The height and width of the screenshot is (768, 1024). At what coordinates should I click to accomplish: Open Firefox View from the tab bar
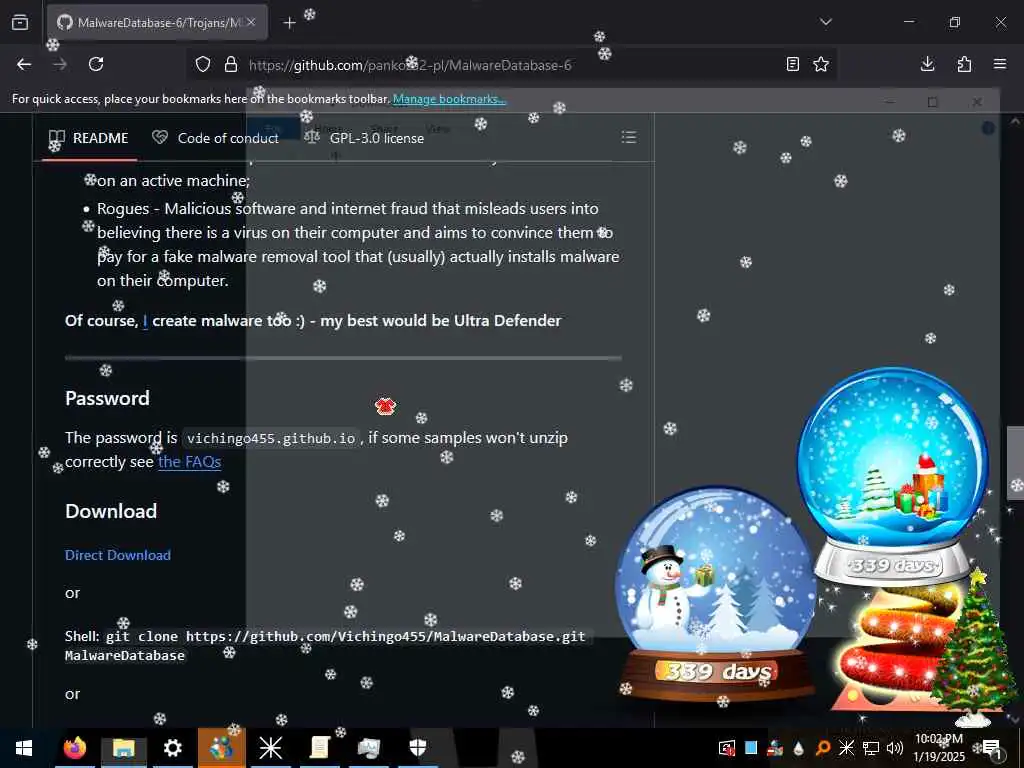20,22
